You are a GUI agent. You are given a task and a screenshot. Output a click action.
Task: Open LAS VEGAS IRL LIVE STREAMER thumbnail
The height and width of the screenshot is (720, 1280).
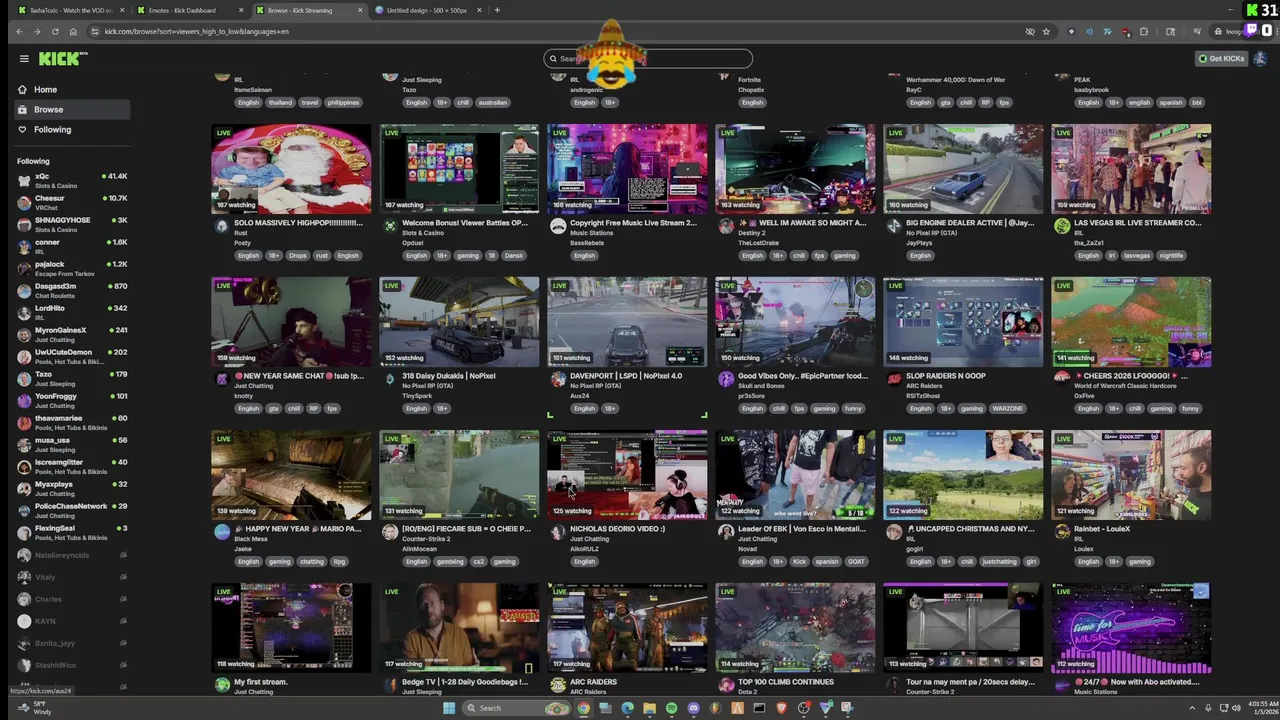point(1131,169)
